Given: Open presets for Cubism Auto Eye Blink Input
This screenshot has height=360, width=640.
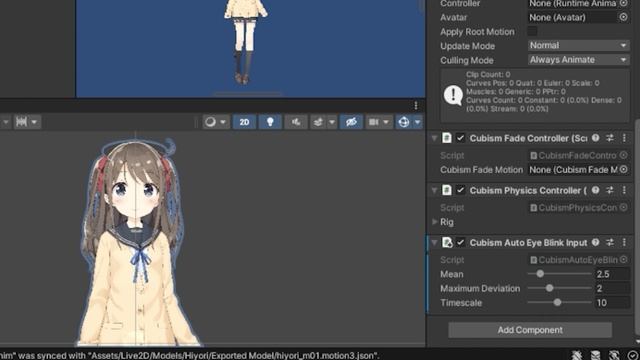Looking at the screenshot, I should tap(610, 242).
